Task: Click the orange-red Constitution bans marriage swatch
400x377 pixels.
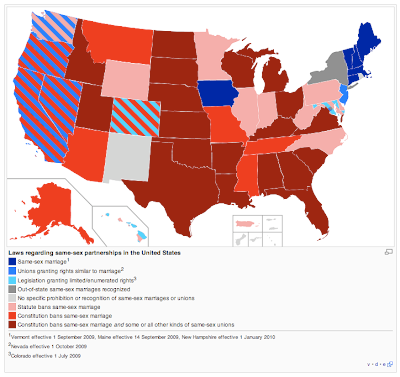Action: (12, 316)
